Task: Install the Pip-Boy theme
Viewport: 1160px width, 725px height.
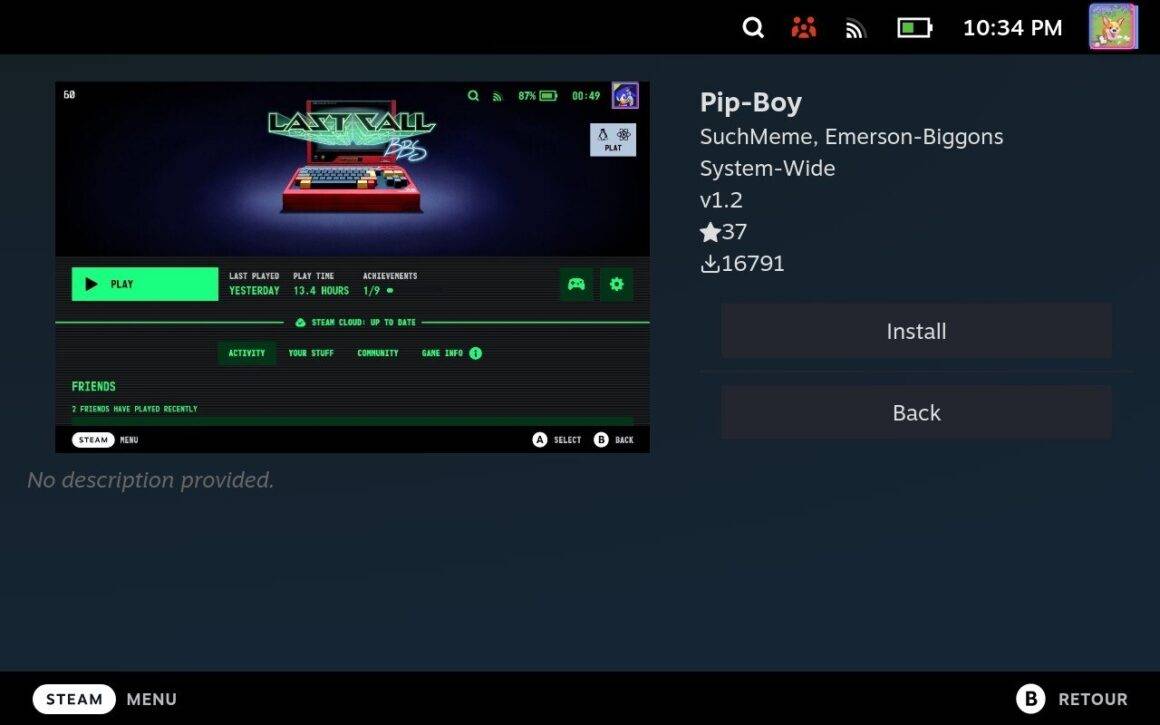Action: point(916,331)
